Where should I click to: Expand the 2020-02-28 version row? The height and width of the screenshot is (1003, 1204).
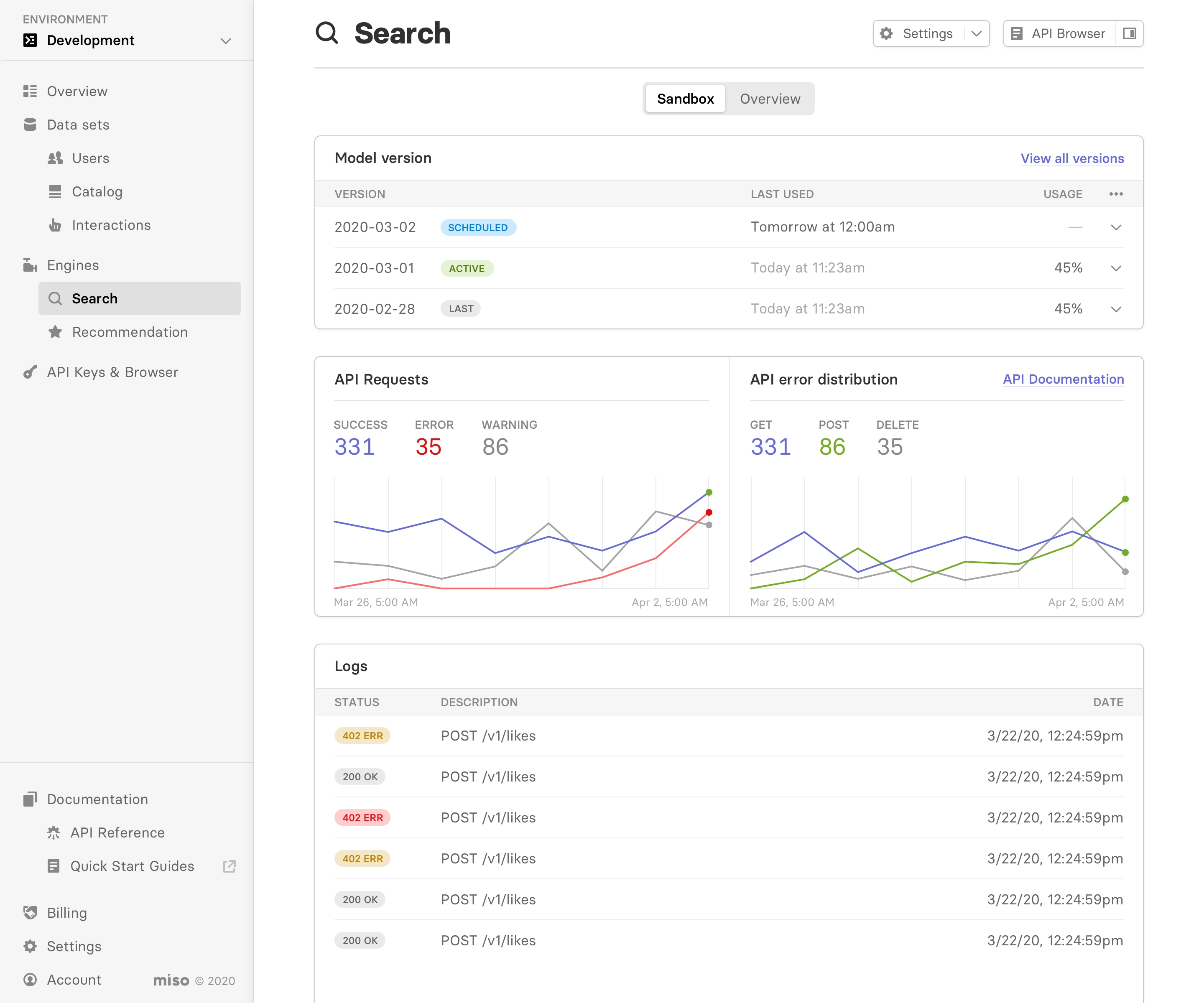(x=1116, y=309)
